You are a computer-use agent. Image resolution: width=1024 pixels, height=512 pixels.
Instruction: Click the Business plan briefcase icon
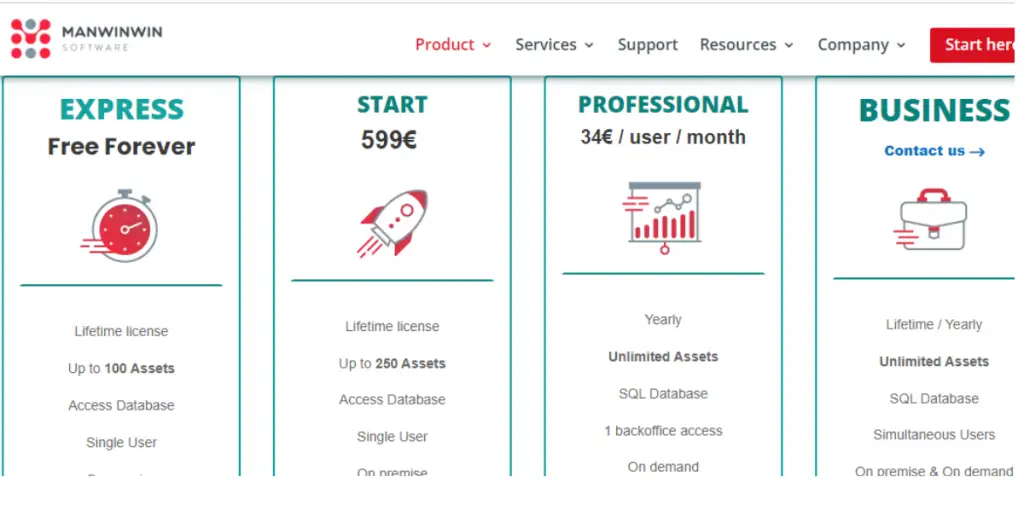tap(931, 219)
